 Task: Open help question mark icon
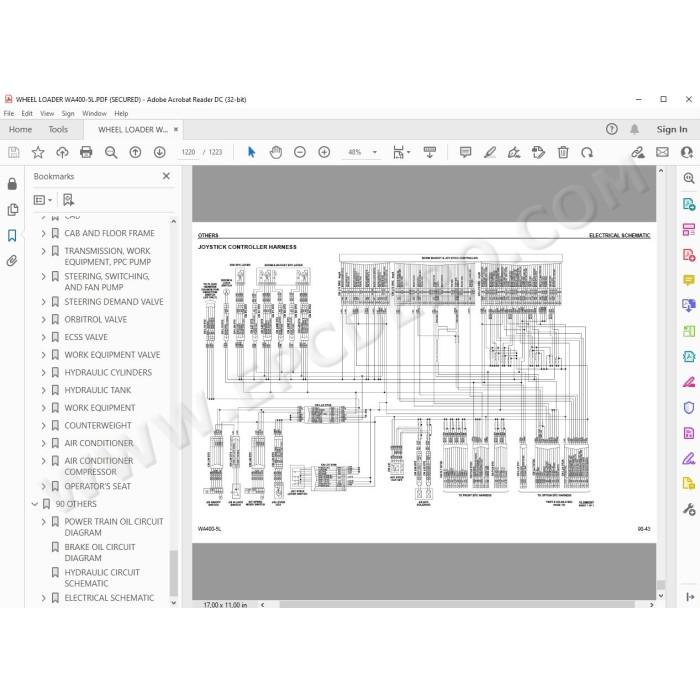pos(612,129)
